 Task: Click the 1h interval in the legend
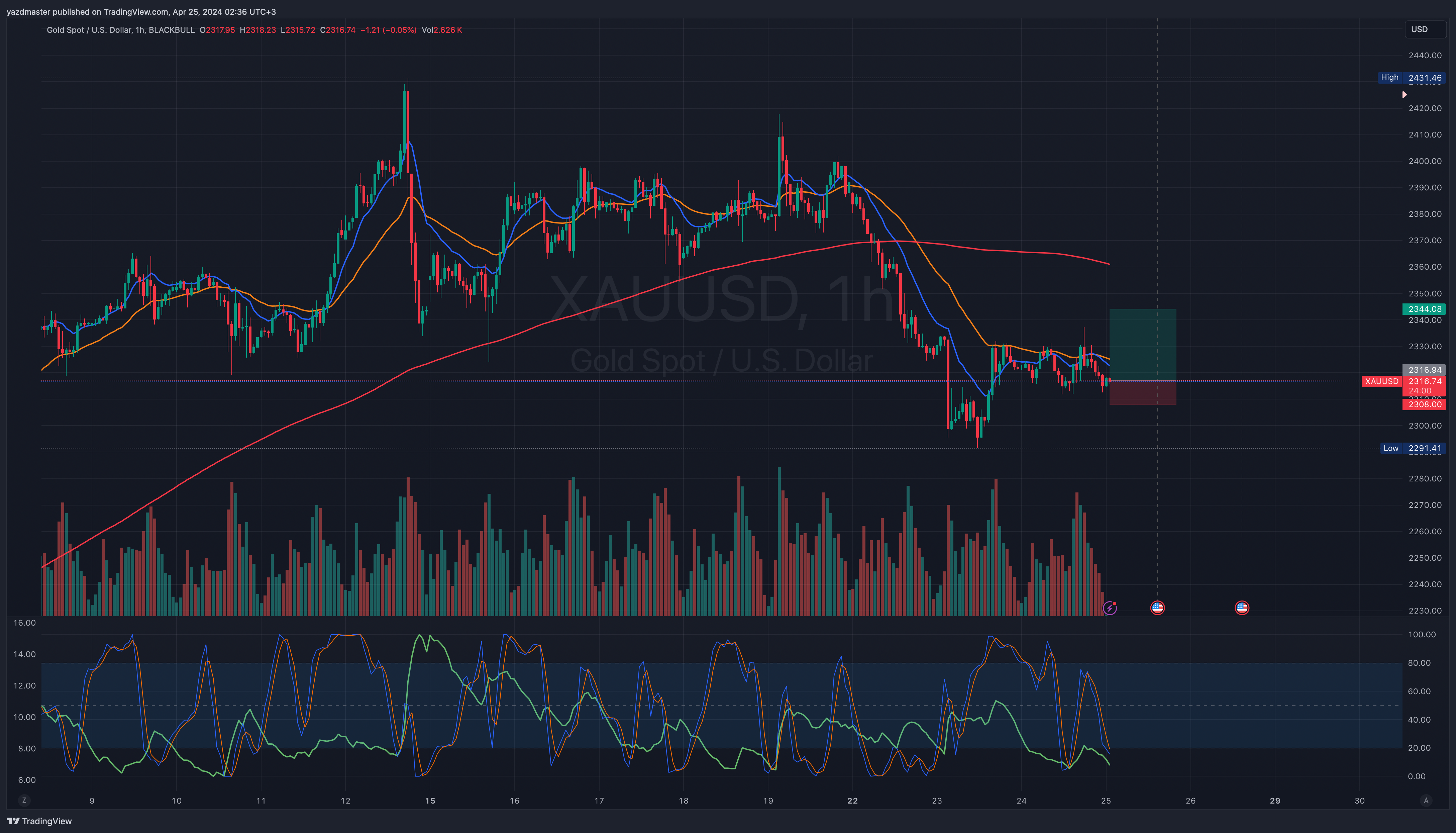140,30
